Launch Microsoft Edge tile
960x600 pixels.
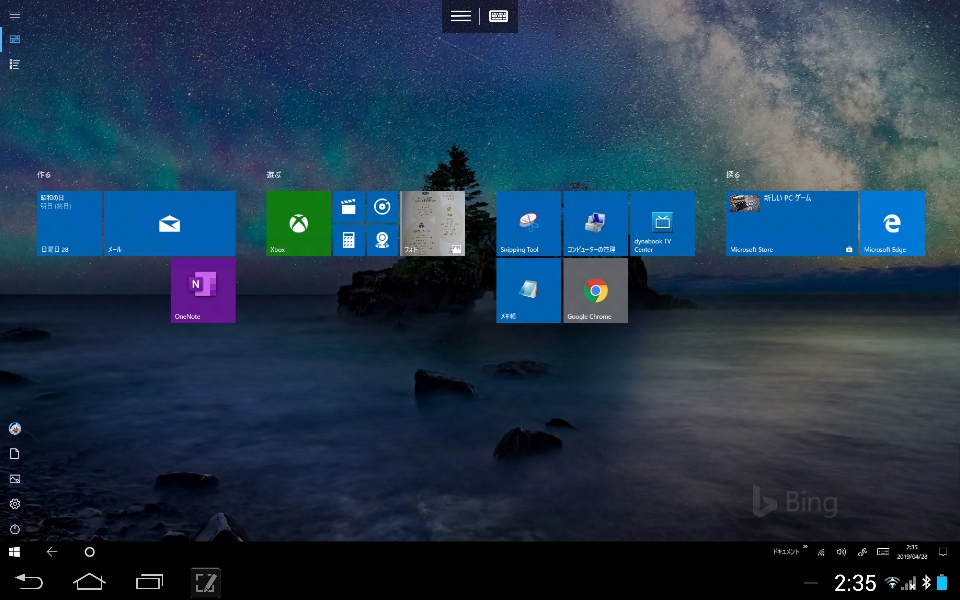tap(892, 223)
